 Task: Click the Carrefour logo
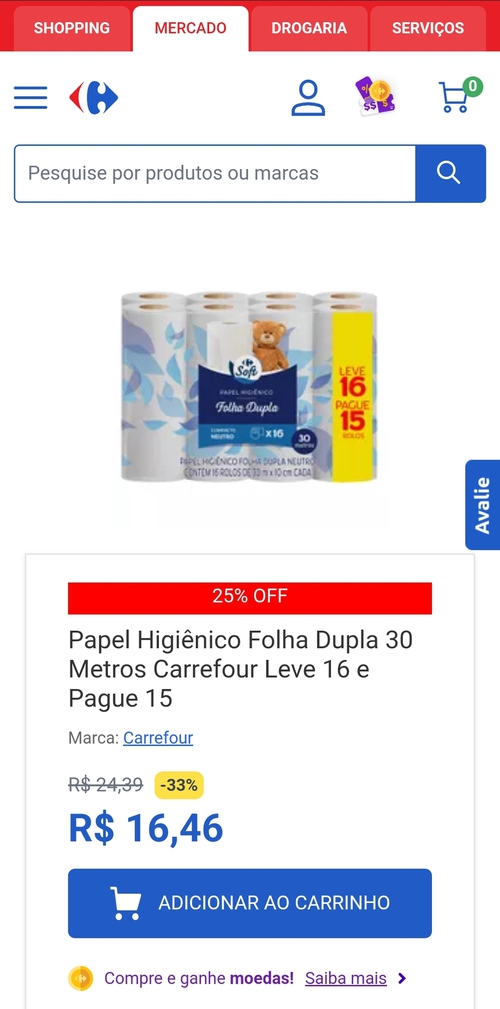[x=94, y=98]
